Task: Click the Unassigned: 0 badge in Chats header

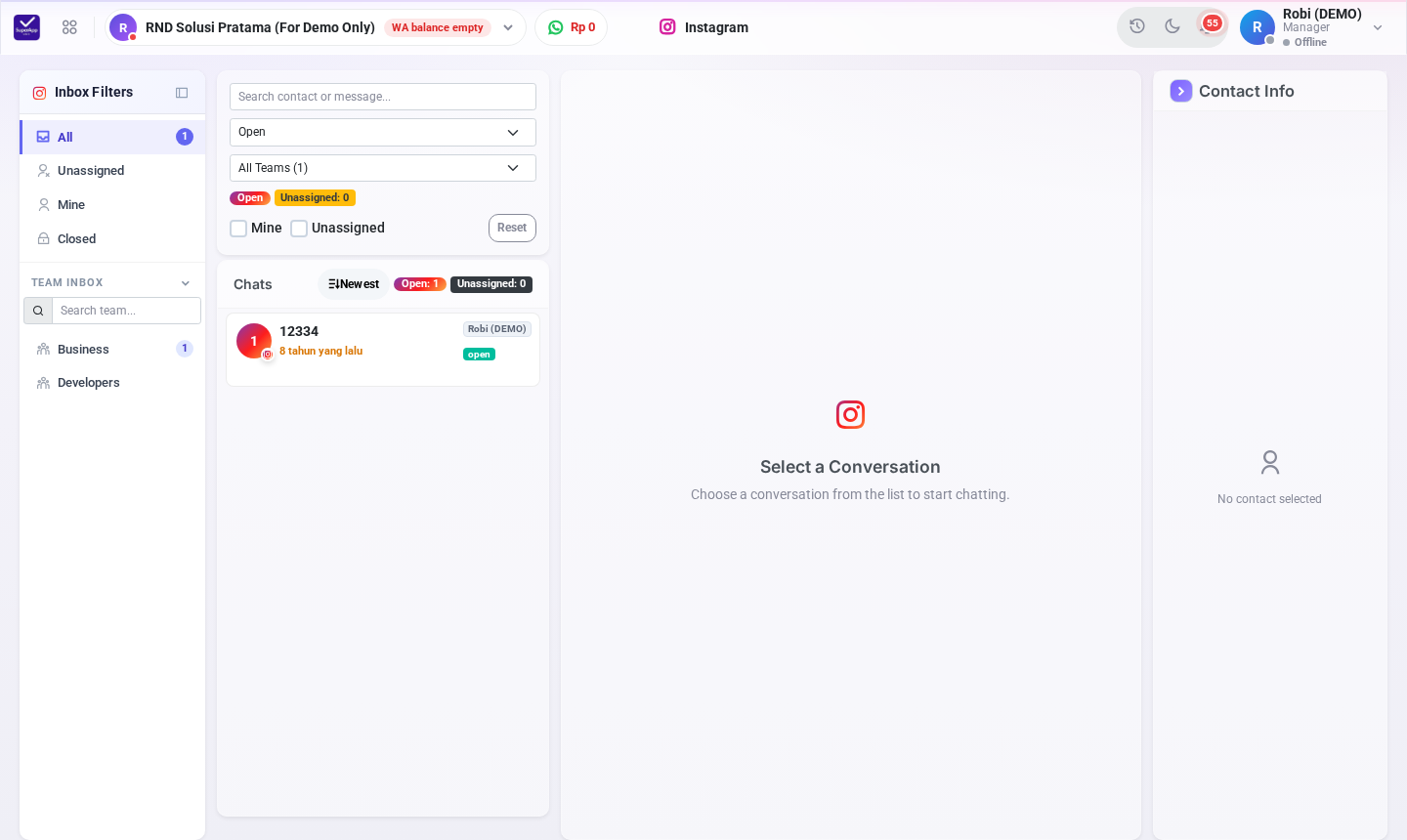Action: (491, 284)
